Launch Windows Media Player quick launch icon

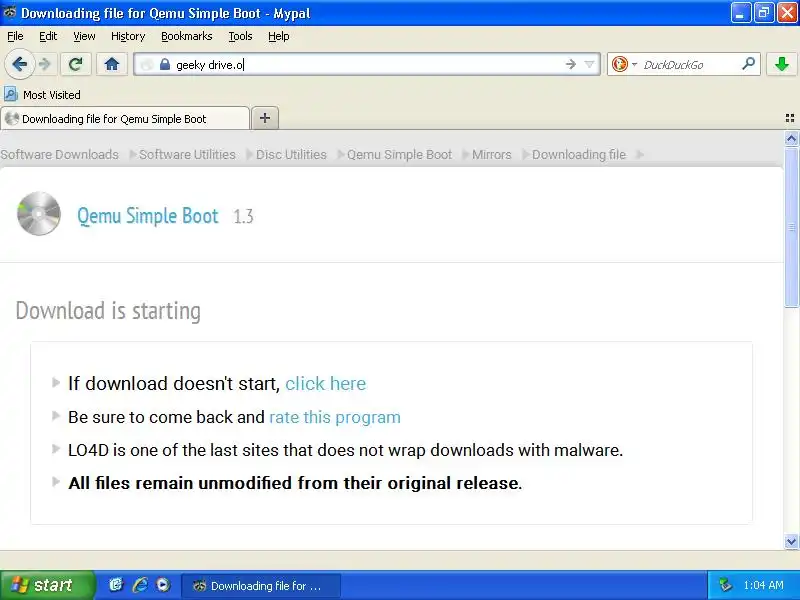[163, 585]
